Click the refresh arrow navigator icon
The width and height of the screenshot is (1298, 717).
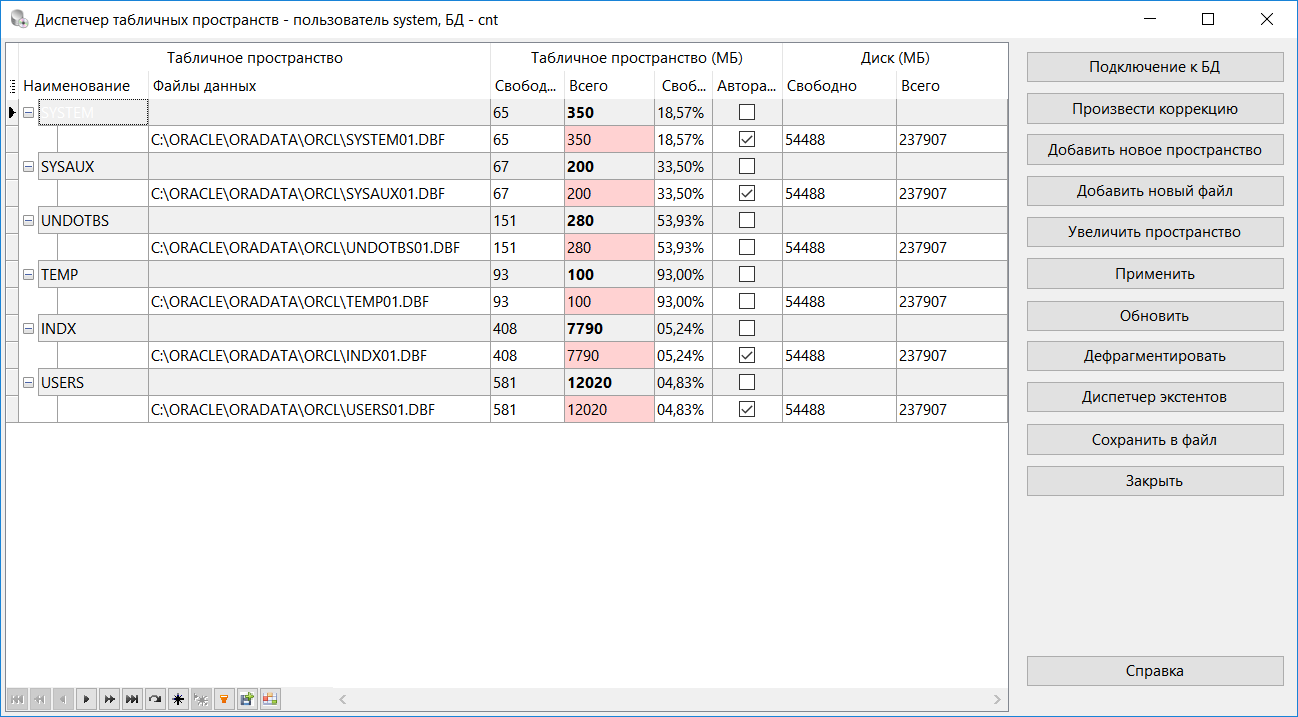pyautogui.click(x=155, y=699)
